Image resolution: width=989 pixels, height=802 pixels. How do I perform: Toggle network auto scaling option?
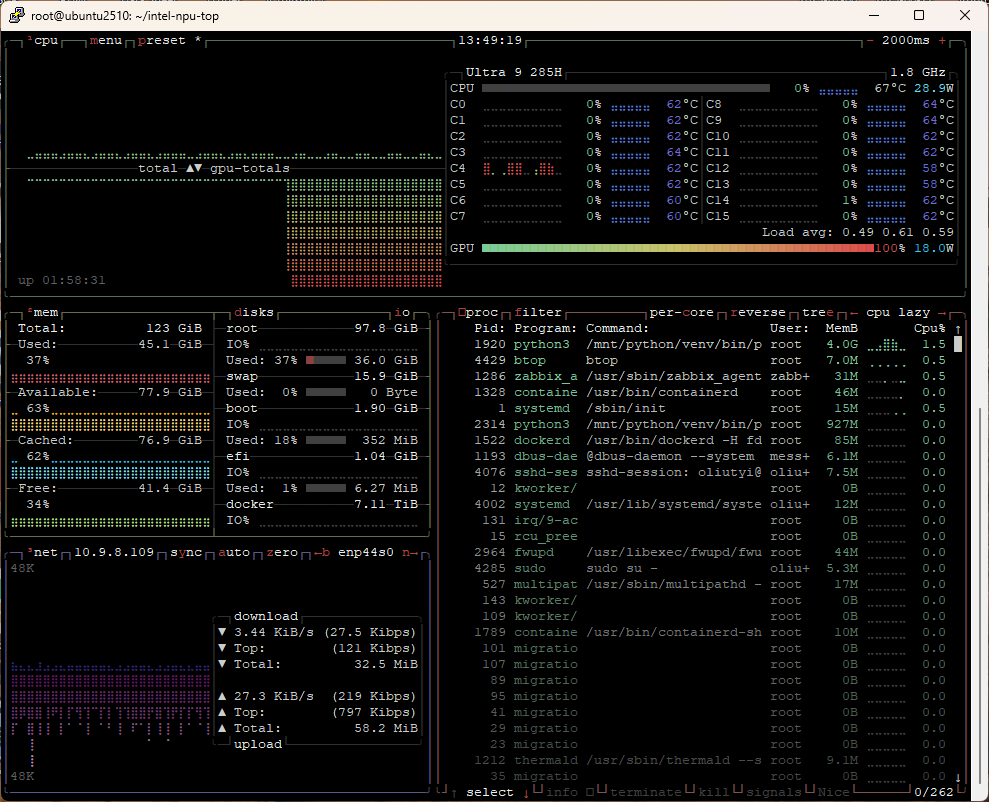pyautogui.click(x=234, y=553)
